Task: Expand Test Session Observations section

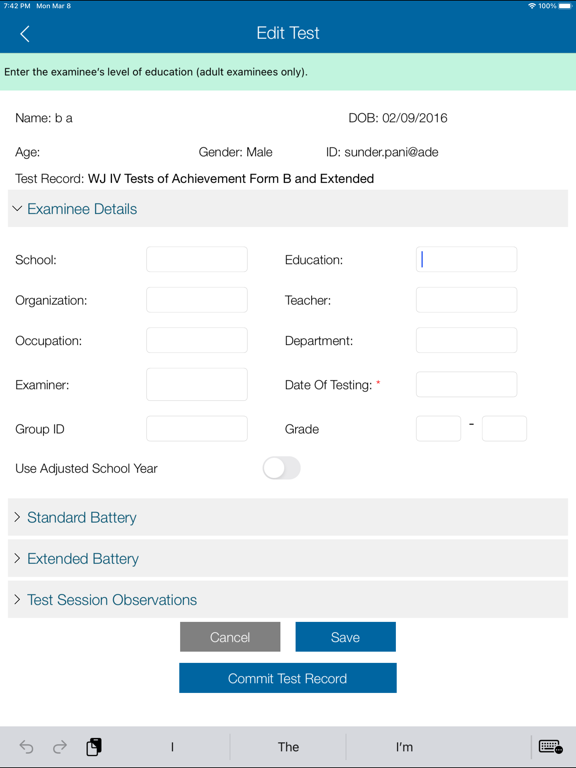Action: point(288,600)
